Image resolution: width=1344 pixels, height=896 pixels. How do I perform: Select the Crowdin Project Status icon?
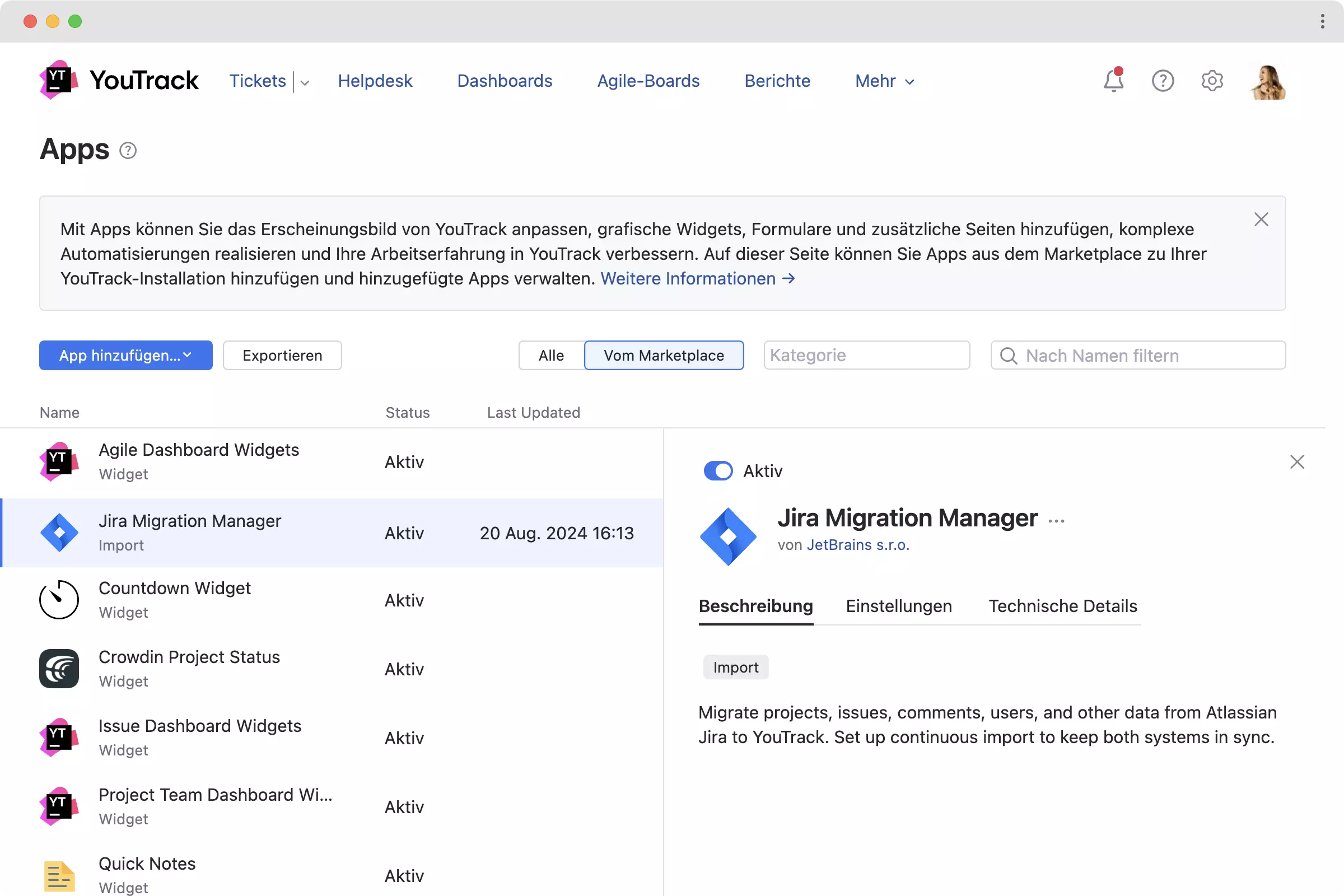[59, 669]
